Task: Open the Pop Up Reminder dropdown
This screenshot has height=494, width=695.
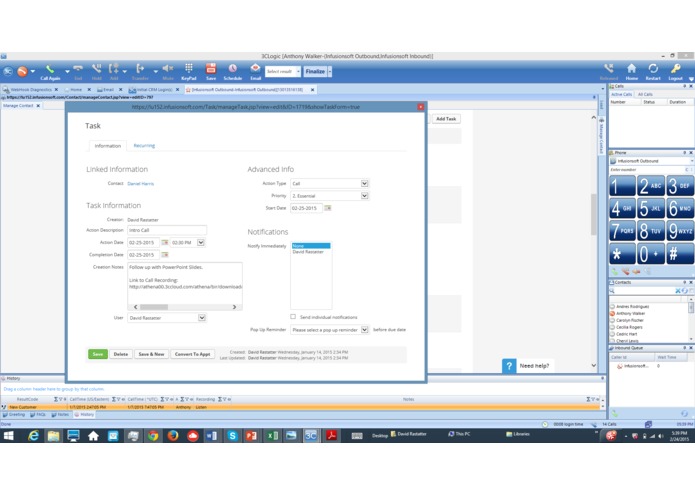Action: click(x=364, y=330)
